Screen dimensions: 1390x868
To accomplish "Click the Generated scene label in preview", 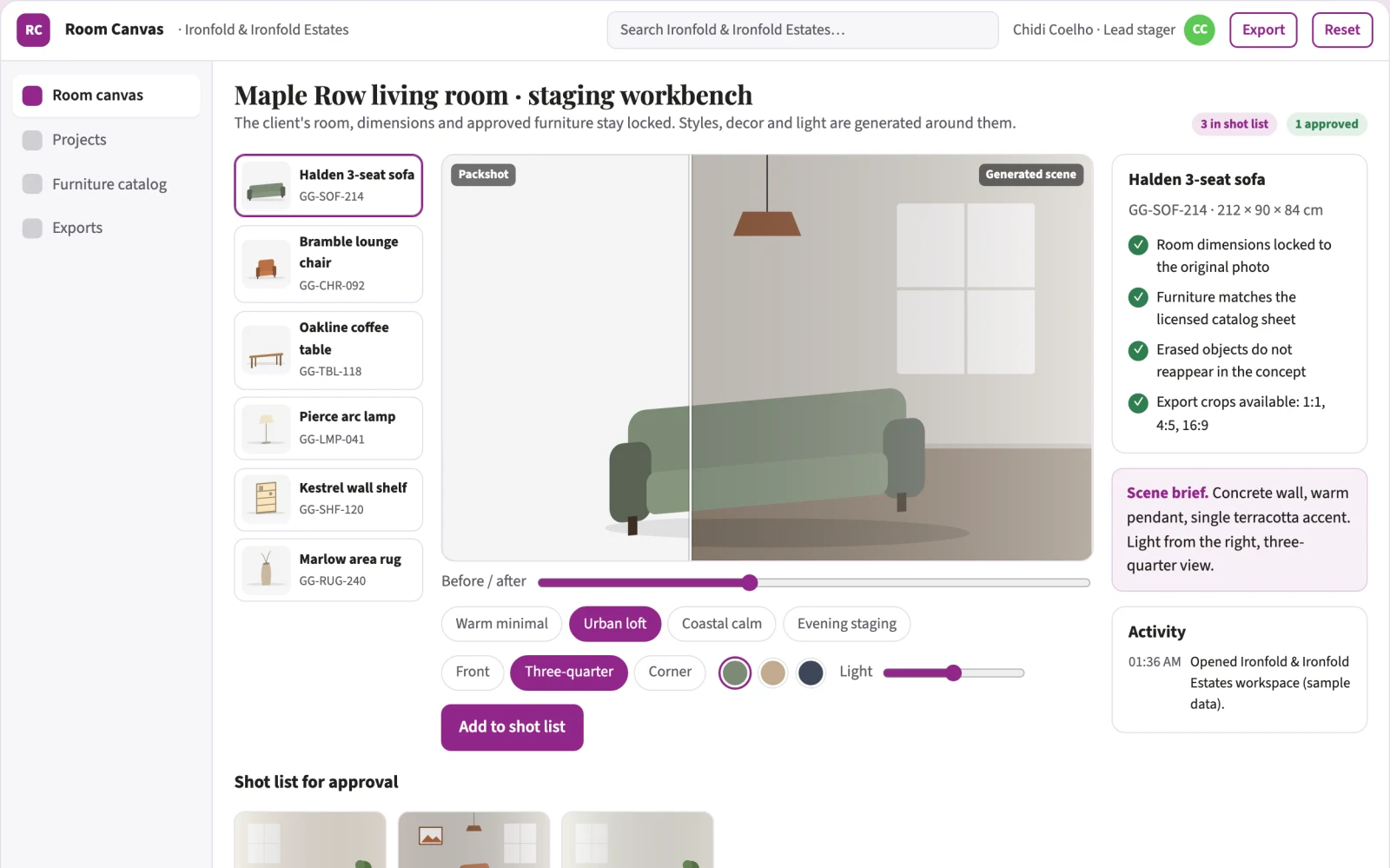I will tap(1030, 175).
